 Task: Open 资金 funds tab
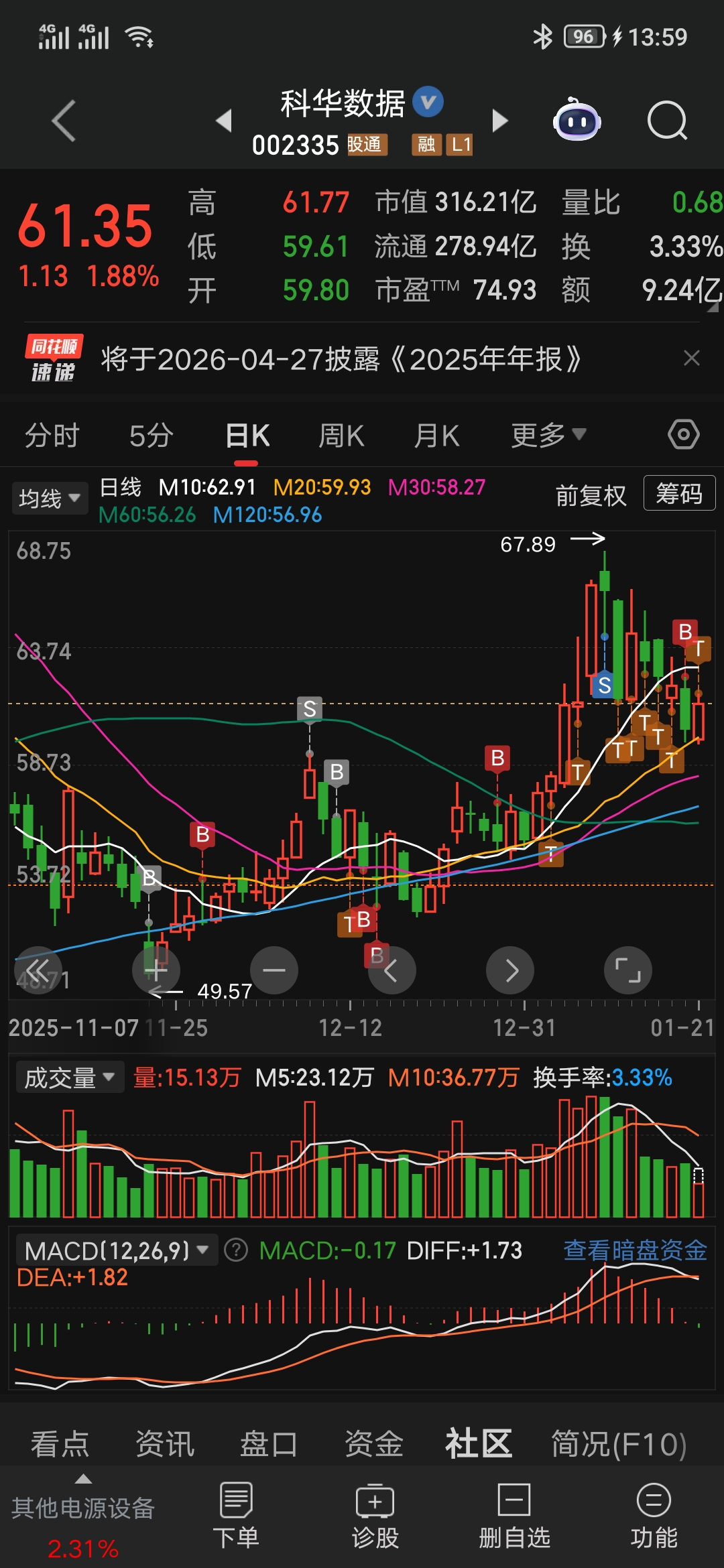click(373, 1444)
